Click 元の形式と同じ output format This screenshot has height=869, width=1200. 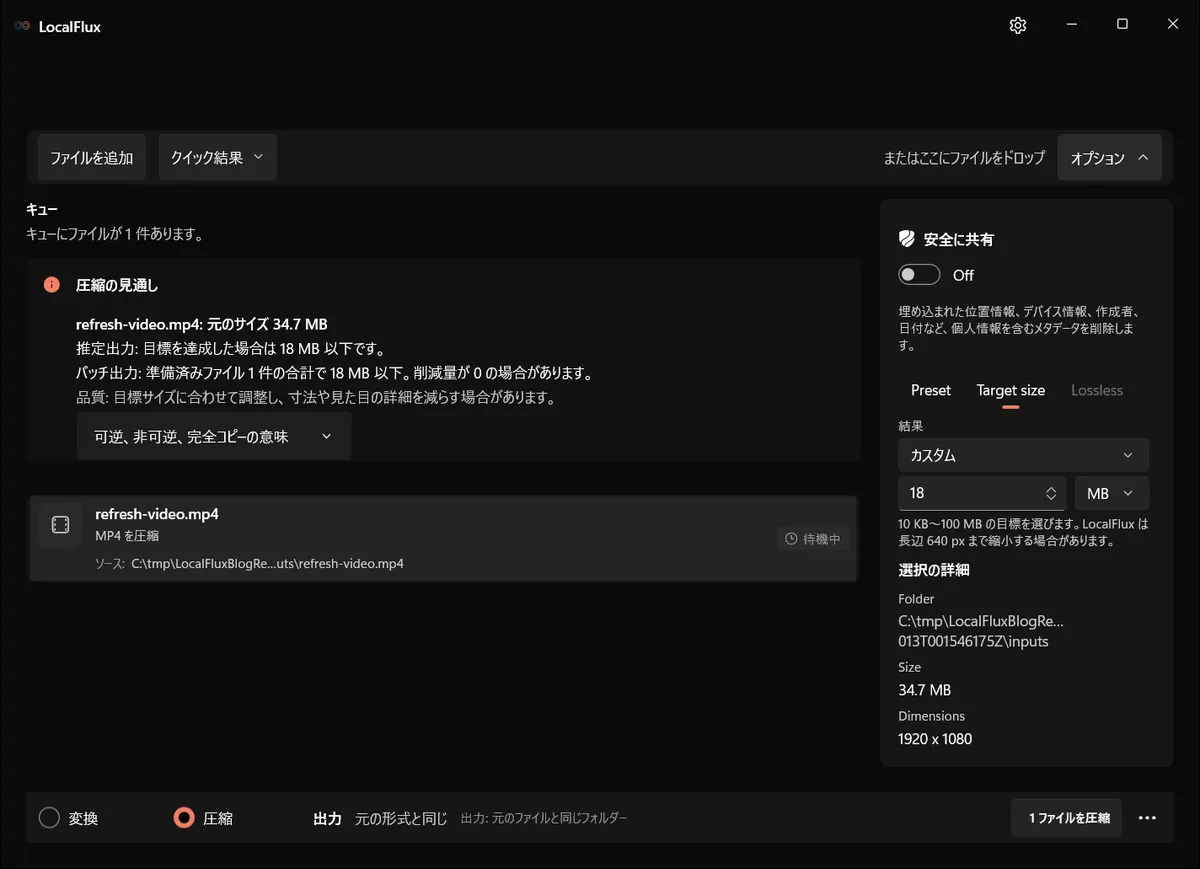pos(401,818)
